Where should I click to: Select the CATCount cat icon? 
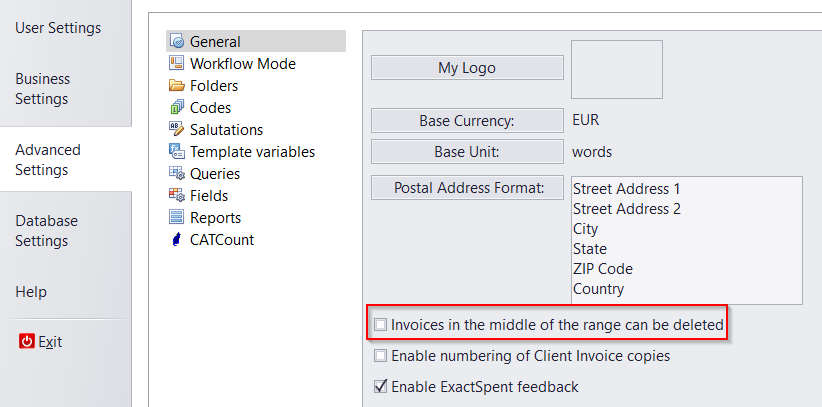click(x=177, y=239)
